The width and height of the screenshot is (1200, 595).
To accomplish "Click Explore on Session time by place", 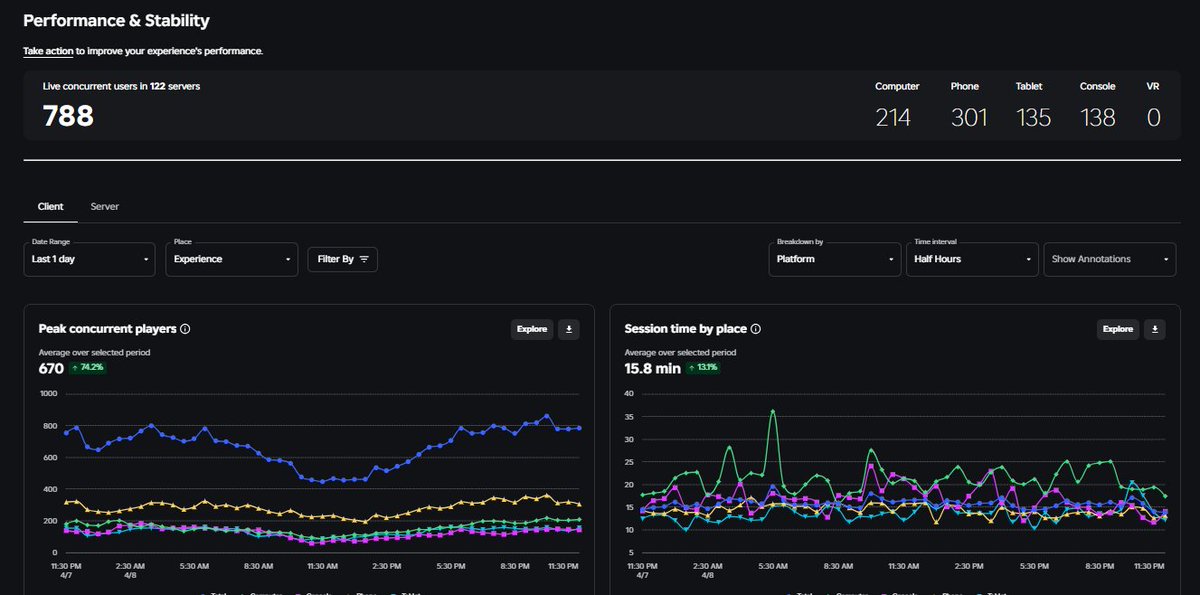I will [1117, 329].
